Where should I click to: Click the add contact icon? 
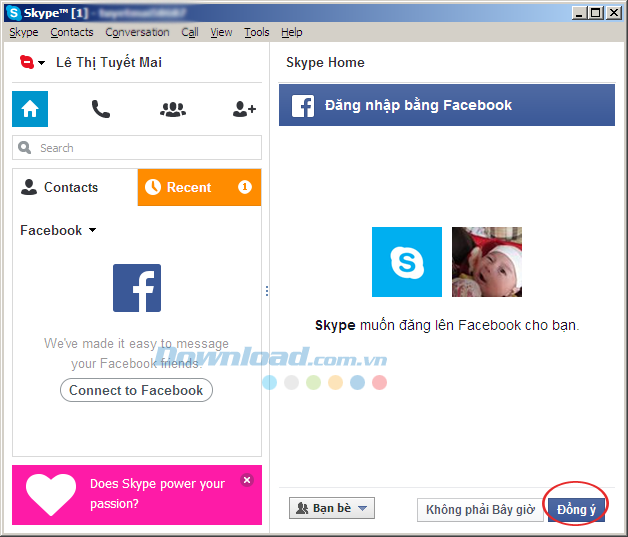244,109
